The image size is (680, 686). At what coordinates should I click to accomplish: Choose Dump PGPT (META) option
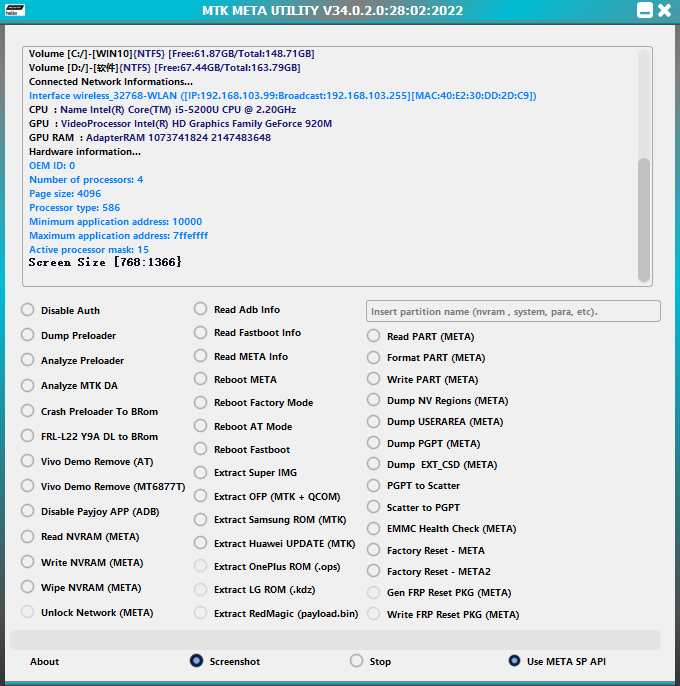coord(373,443)
